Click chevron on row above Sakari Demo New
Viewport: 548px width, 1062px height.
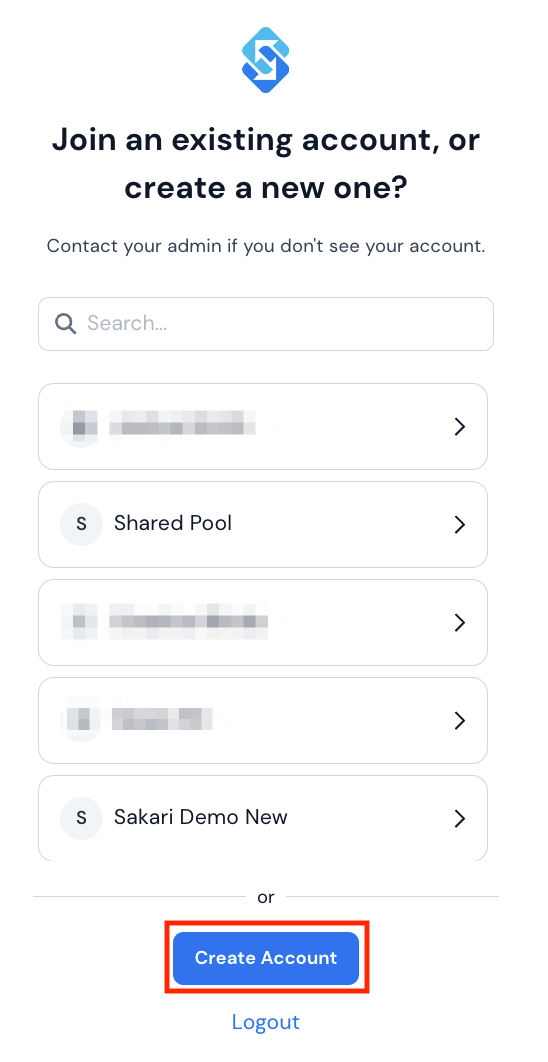[460, 720]
